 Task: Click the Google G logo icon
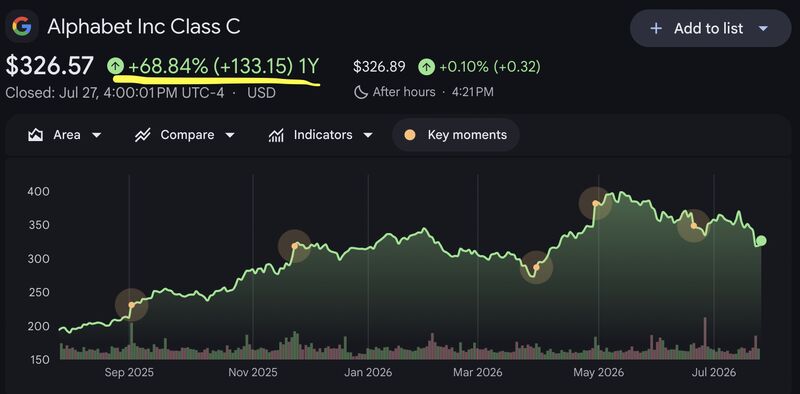[22, 26]
